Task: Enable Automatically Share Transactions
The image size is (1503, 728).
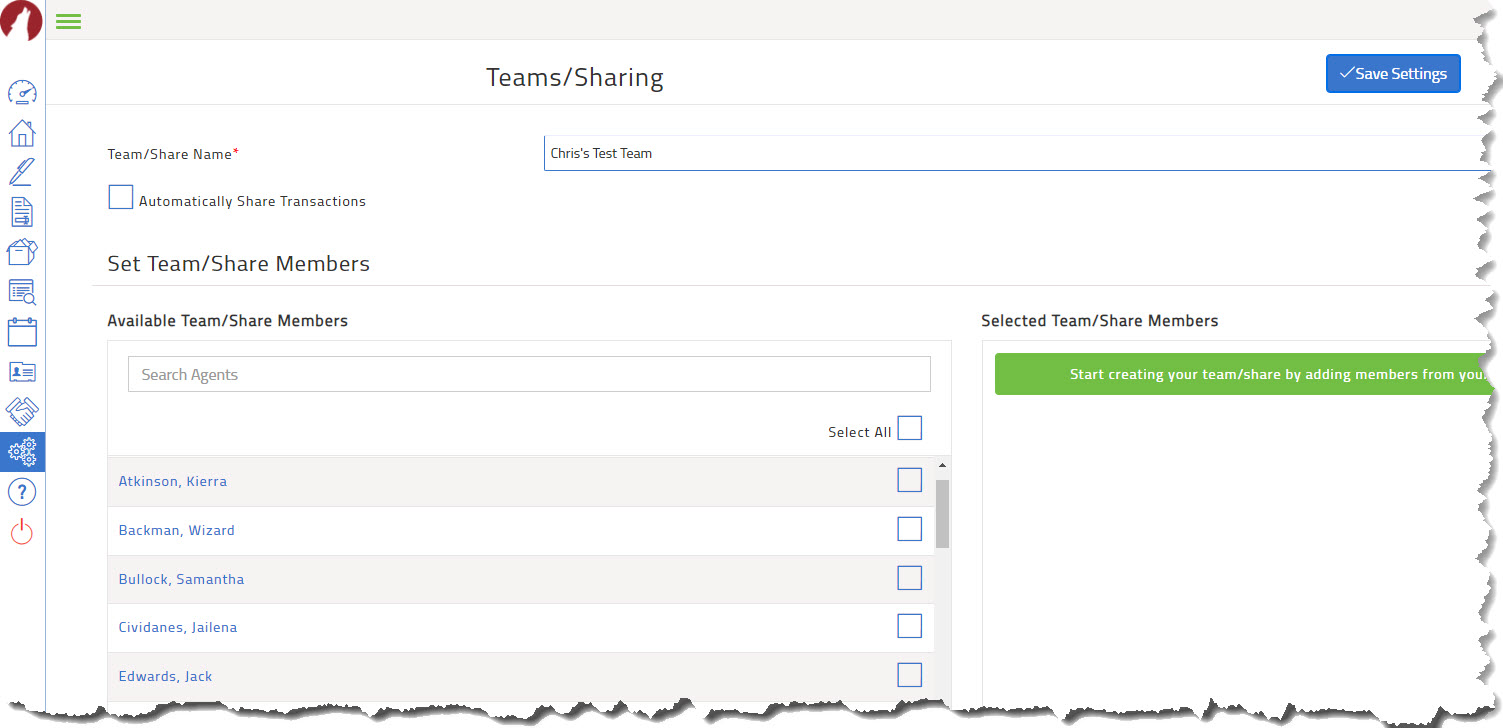Action: click(x=120, y=196)
